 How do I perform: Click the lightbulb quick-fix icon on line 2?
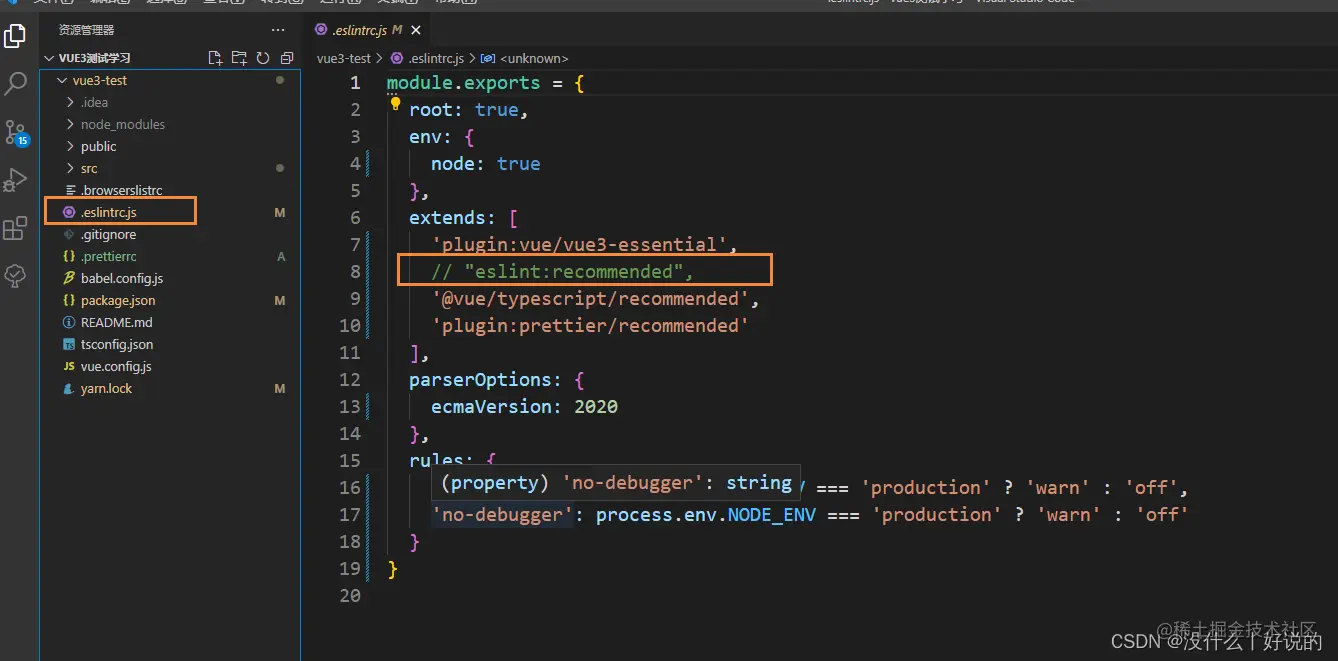coord(395,104)
